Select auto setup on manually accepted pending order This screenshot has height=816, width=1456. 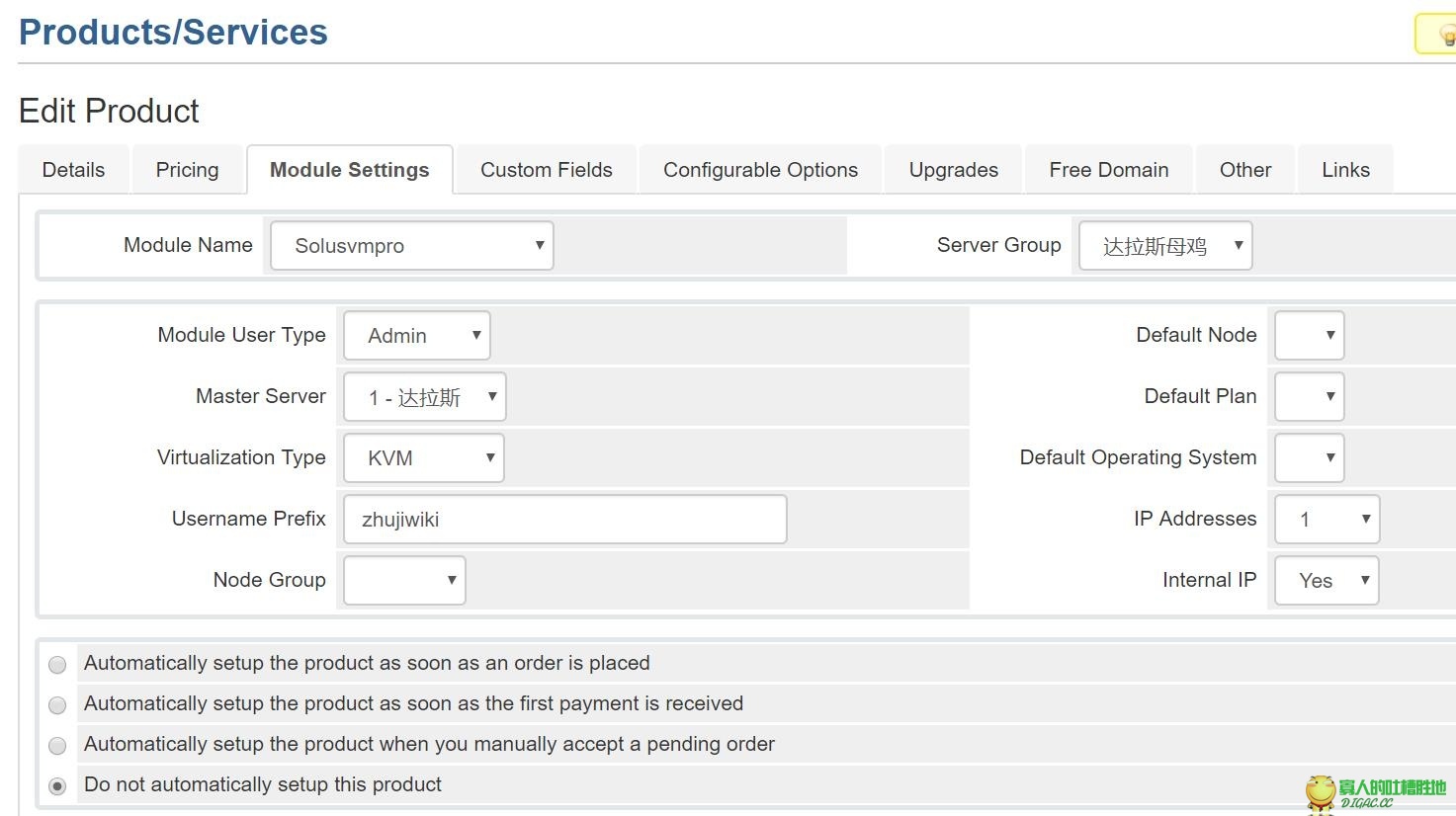pyautogui.click(x=57, y=746)
